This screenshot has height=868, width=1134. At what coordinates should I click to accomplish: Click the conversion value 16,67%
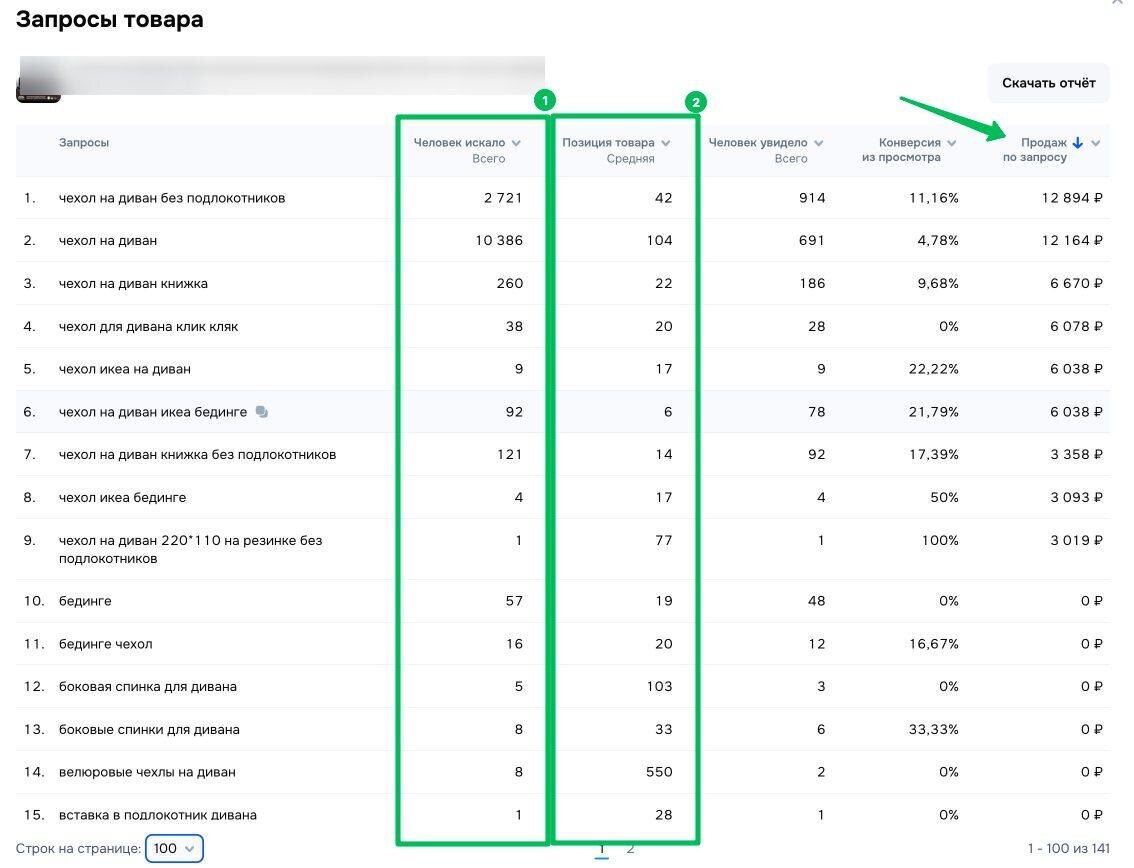[934, 643]
